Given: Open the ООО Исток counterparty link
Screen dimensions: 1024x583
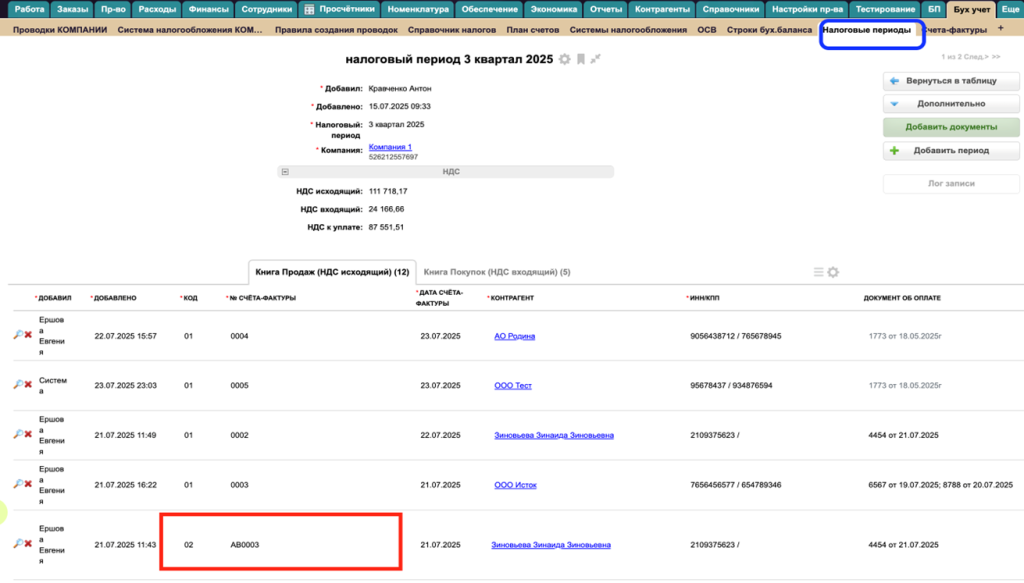Looking at the screenshot, I should click(515, 485).
